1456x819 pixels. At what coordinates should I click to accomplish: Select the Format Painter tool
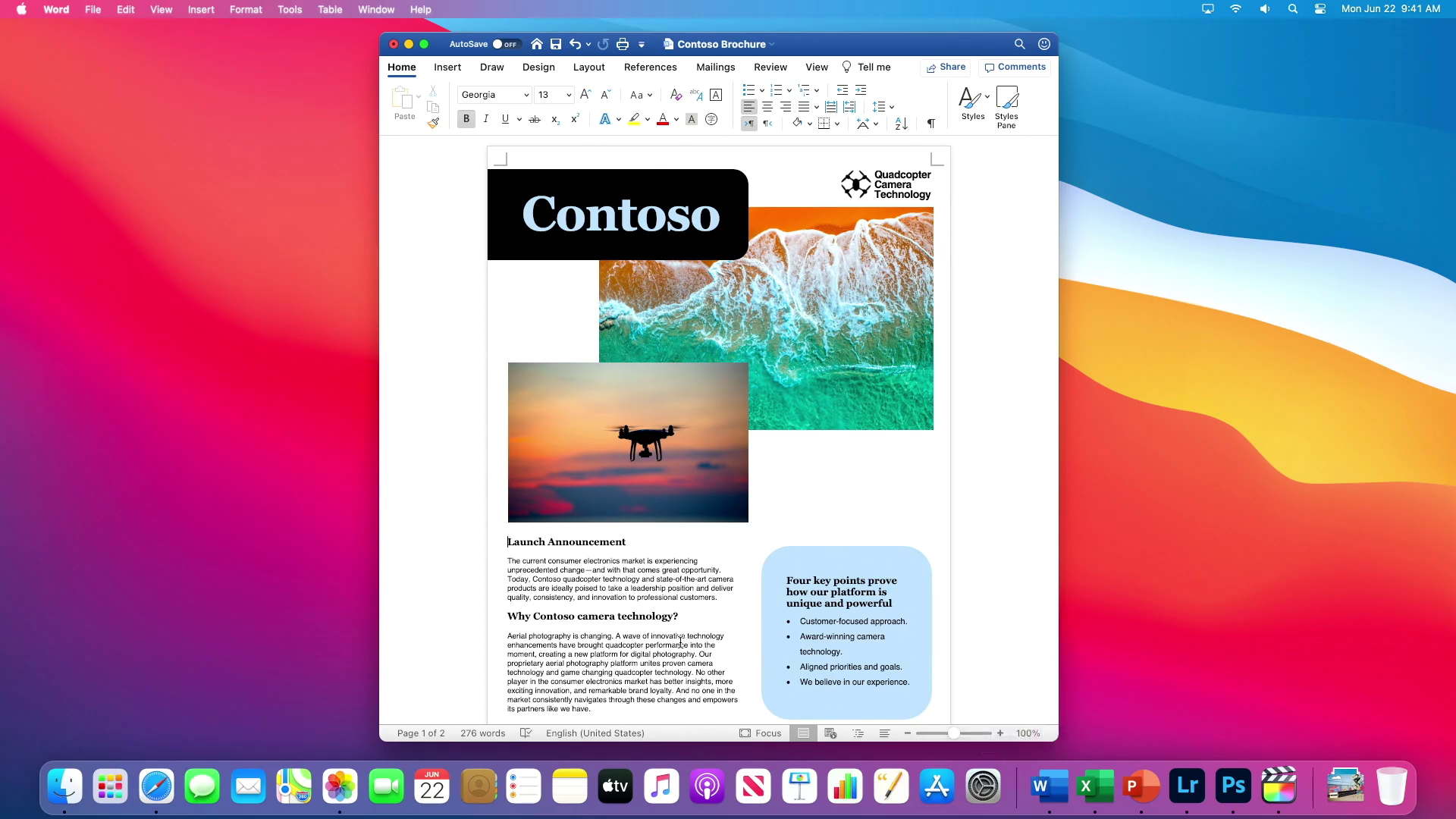[433, 124]
